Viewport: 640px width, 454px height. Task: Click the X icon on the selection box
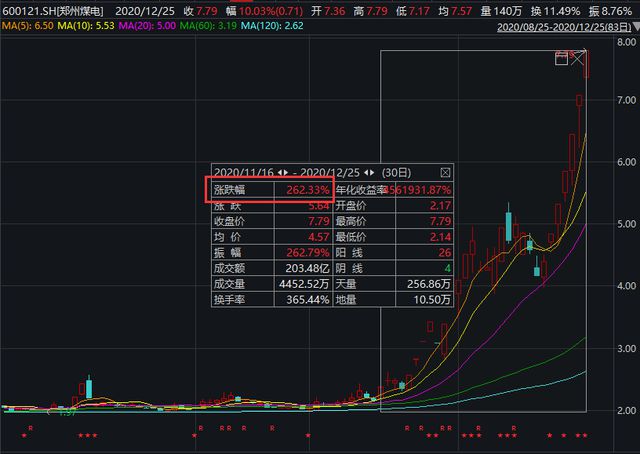tap(578, 58)
